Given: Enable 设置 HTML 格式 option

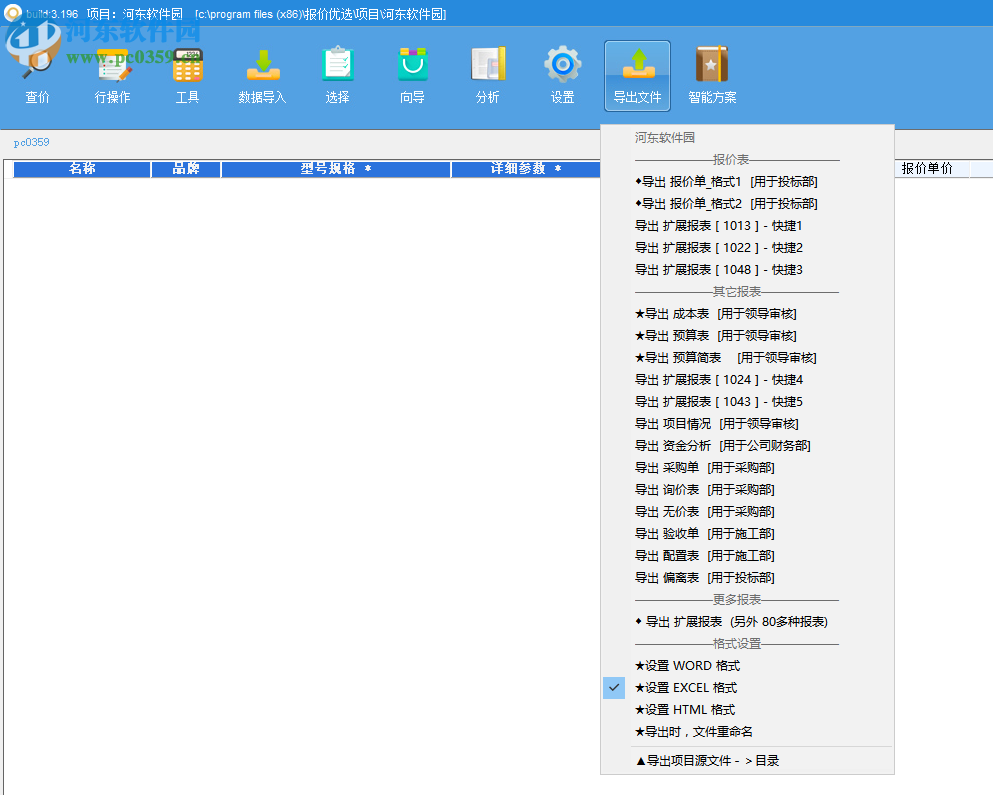Looking at the screenshot, I should point(685,710).
